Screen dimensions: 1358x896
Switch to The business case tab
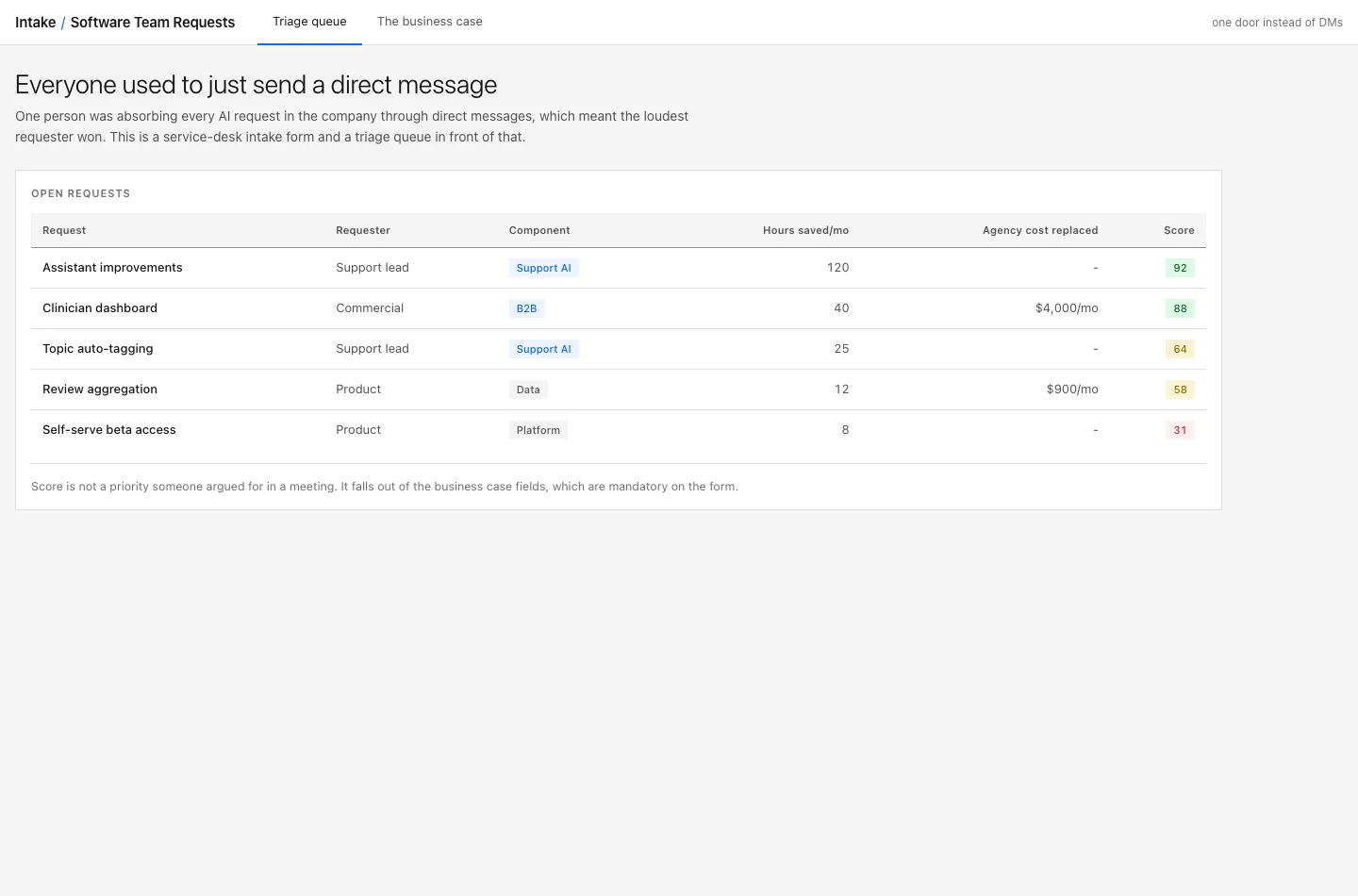tap(430, 22)
